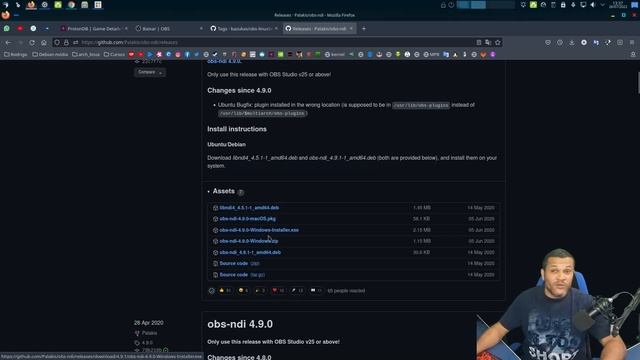Go to the Firefox home page
This screenshot has width=640, height=360.
44,42
